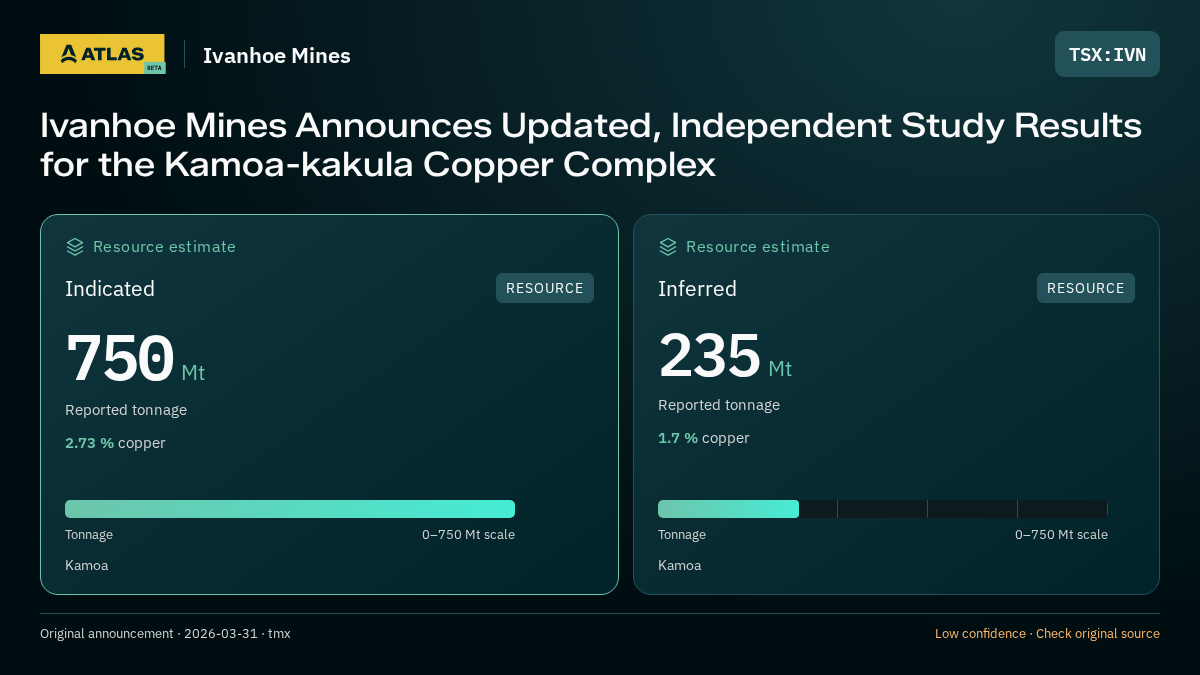Click the ATLAS beta logo
Screen dimensions: 1200x675
(x=102, y=54)
